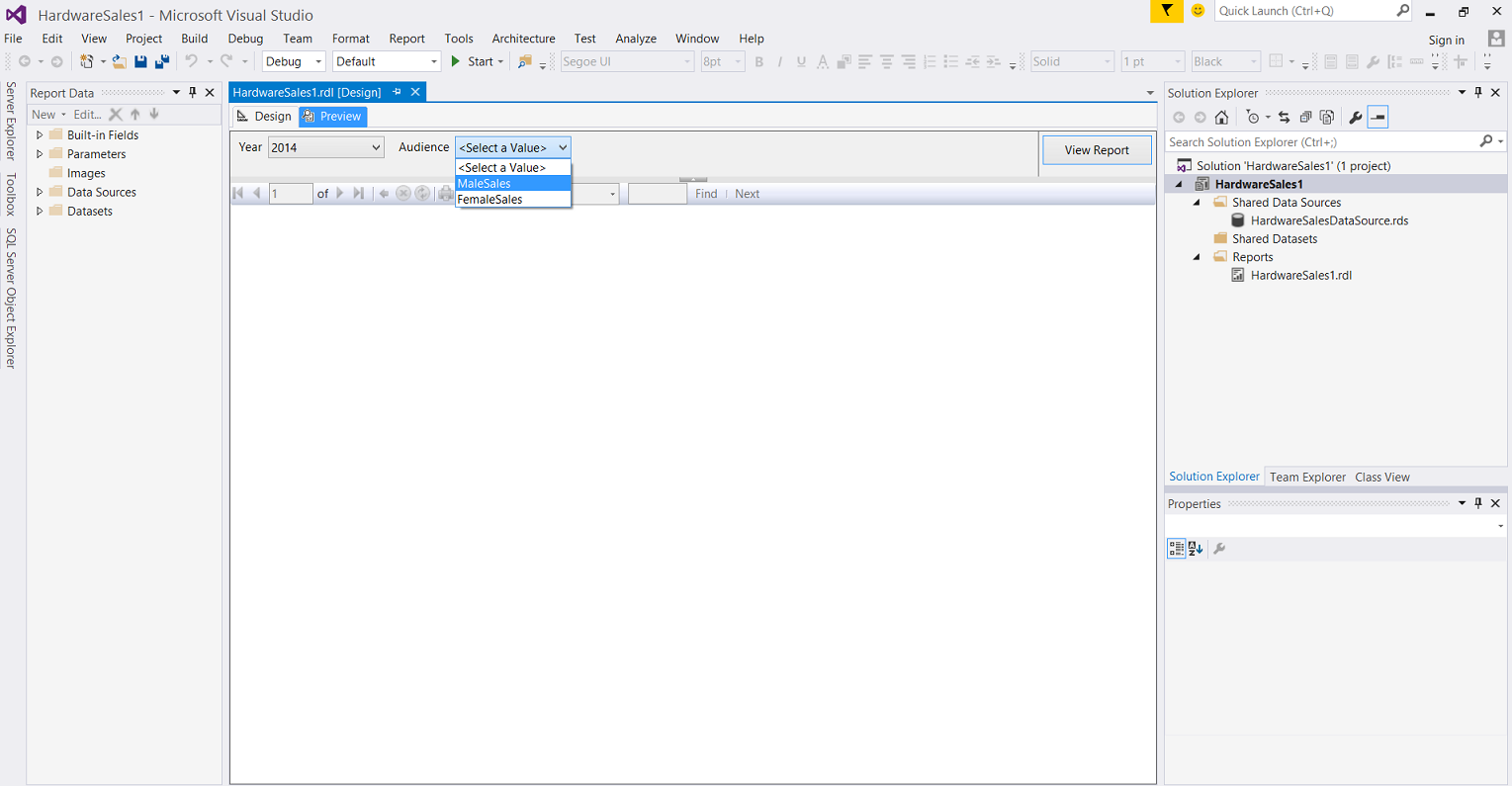Delete item using X icon in Report Data
This screenshot has height=786, width=1512.
coord(116,115)
